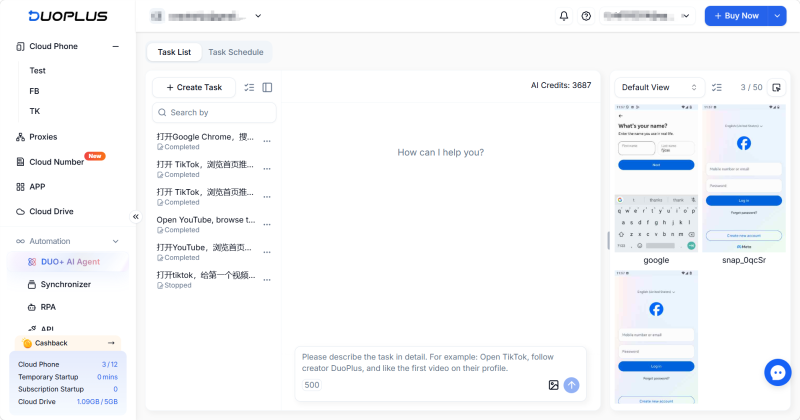Click the Create Task button
This screenshot has width=800, height=420.
point(194,88)
